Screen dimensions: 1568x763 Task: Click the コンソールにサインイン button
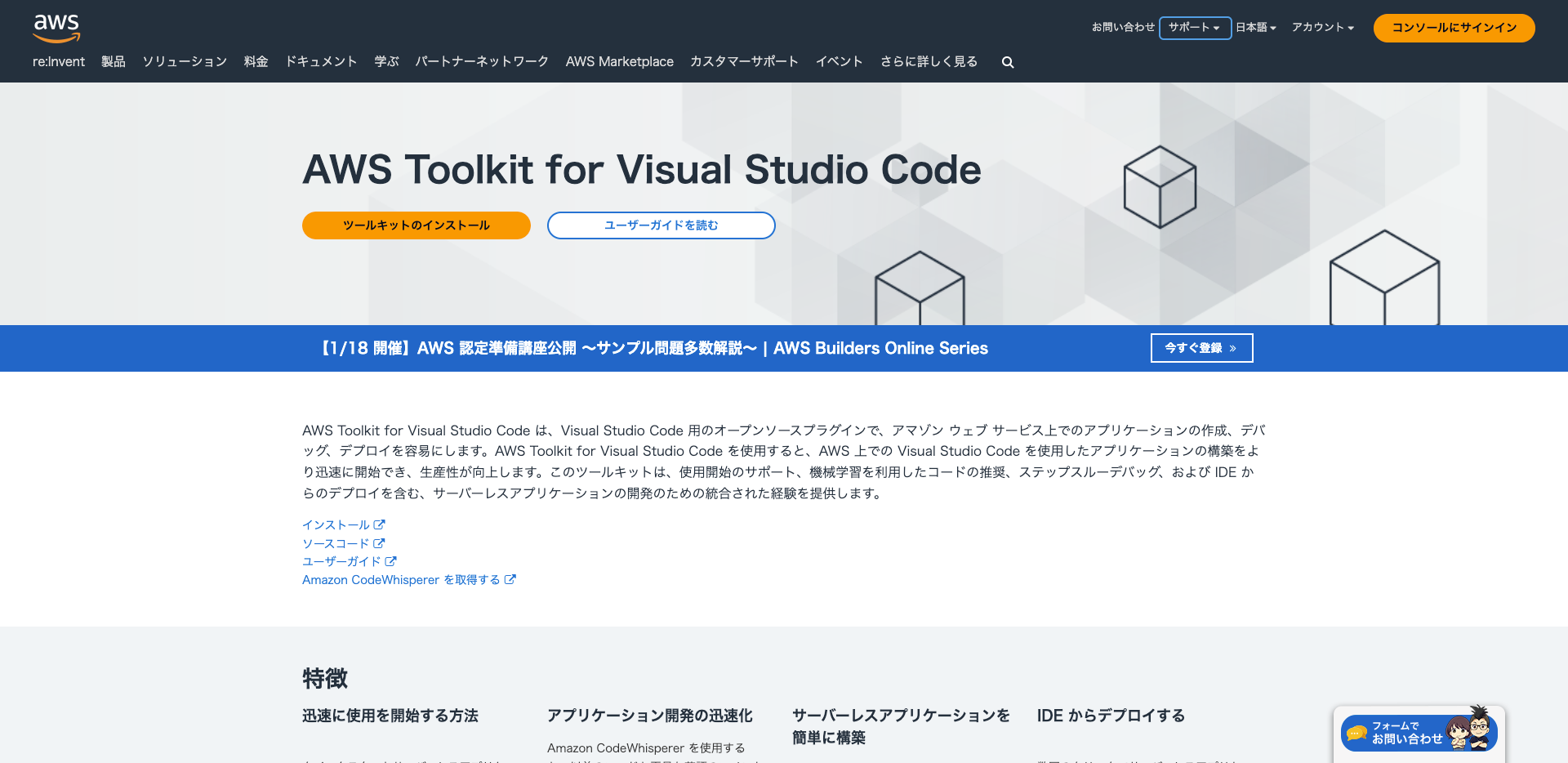tap(1454, 27)
